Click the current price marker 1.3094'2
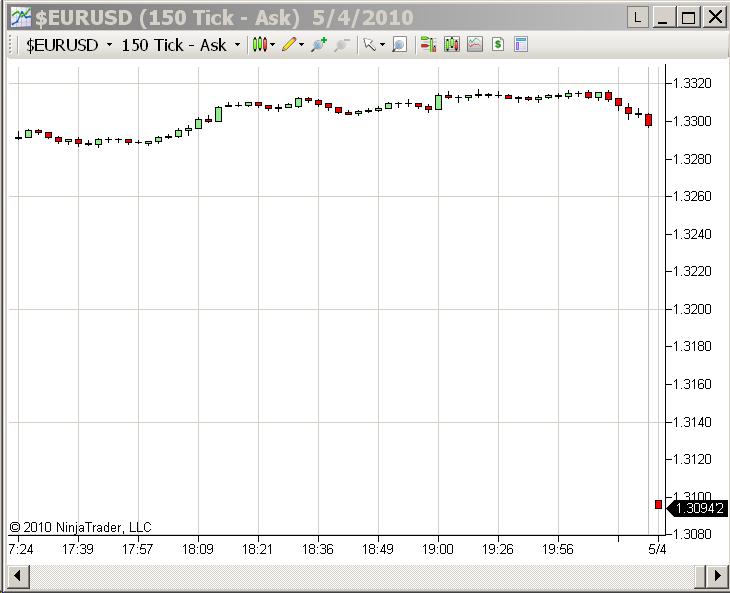 (697, 508)
